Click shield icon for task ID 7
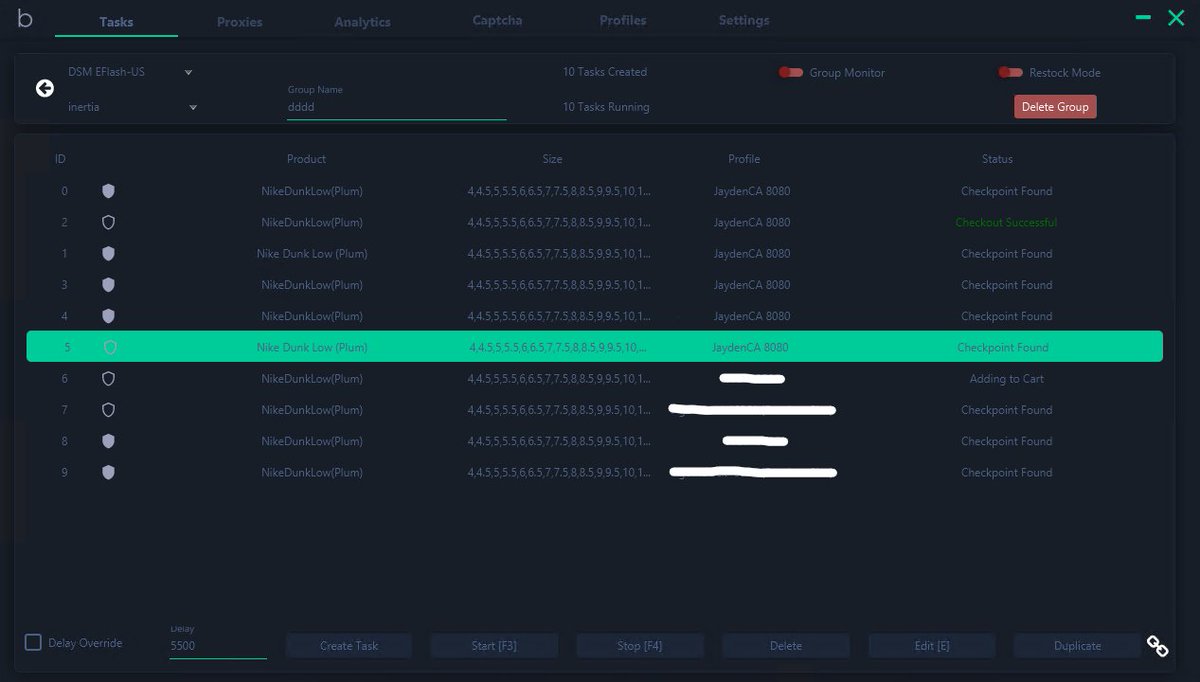The image size is (1200, 682). tap(109, 410)
